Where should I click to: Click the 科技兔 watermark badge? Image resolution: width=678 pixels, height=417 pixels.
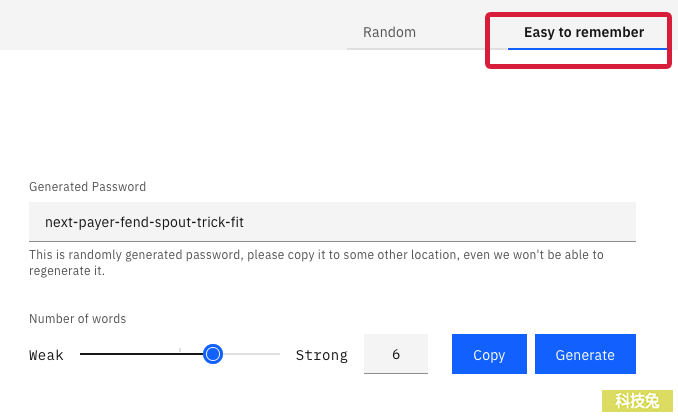coord(637,401)
